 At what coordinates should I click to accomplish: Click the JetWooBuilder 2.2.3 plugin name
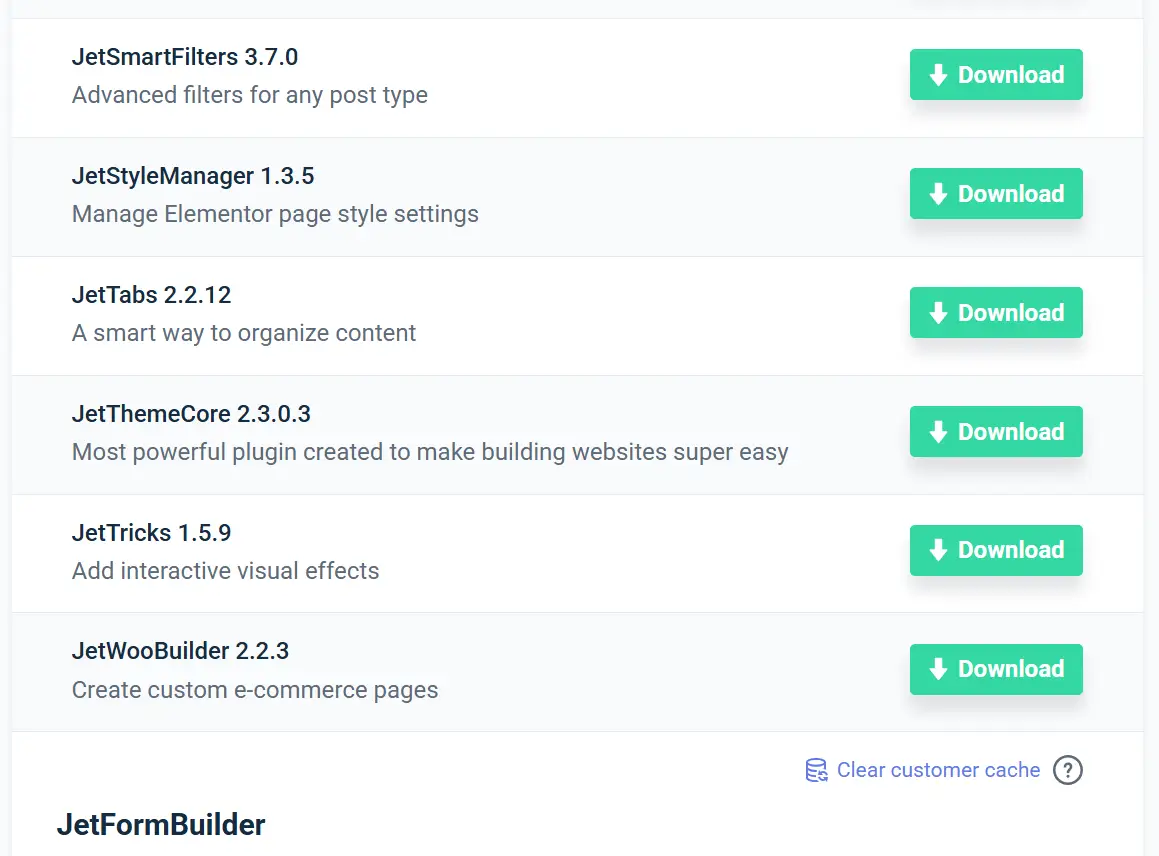pos(180,651)
